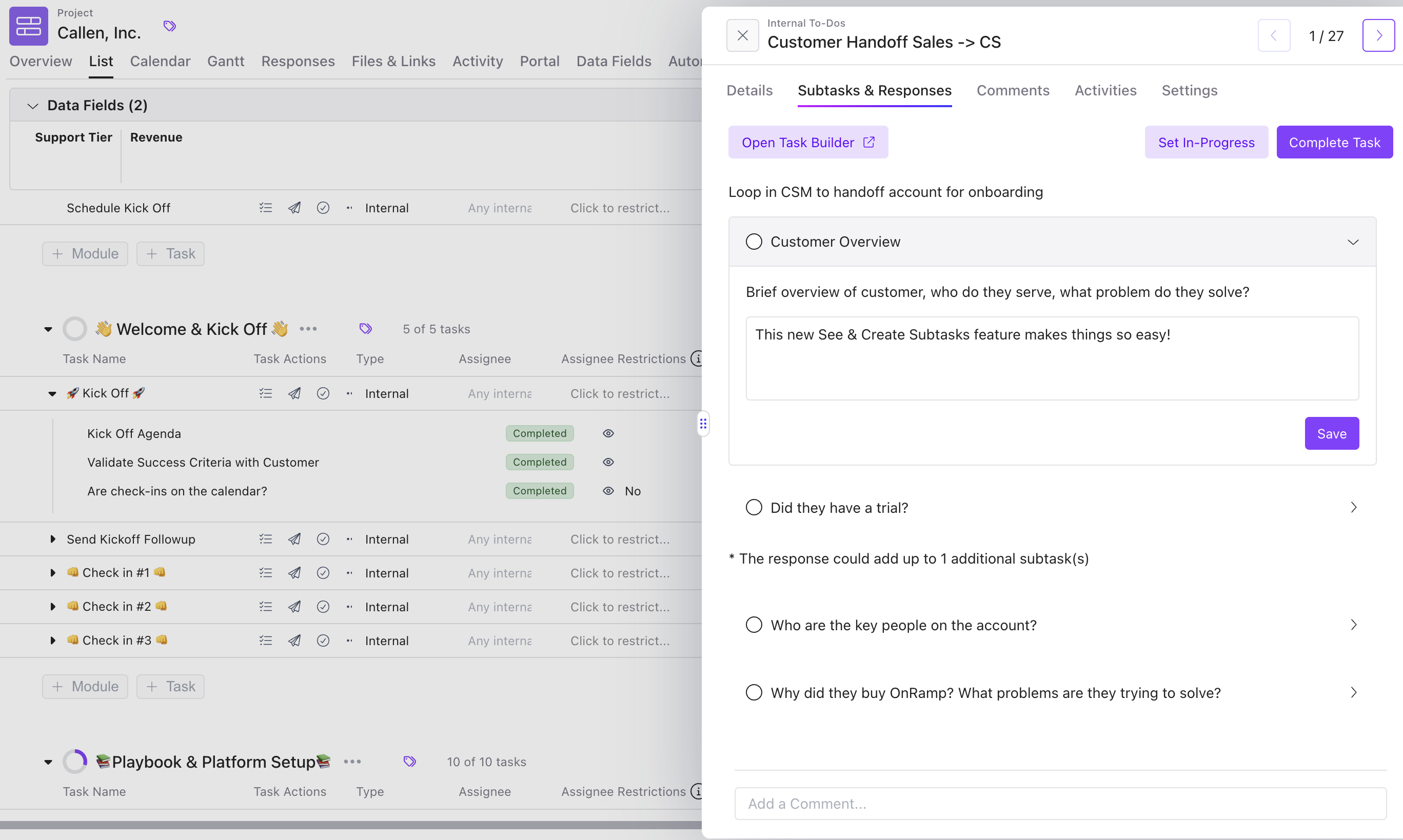Click the info icon beside Assignee Restrictions header
This screenshot has height=840, width=1403.
698,358
